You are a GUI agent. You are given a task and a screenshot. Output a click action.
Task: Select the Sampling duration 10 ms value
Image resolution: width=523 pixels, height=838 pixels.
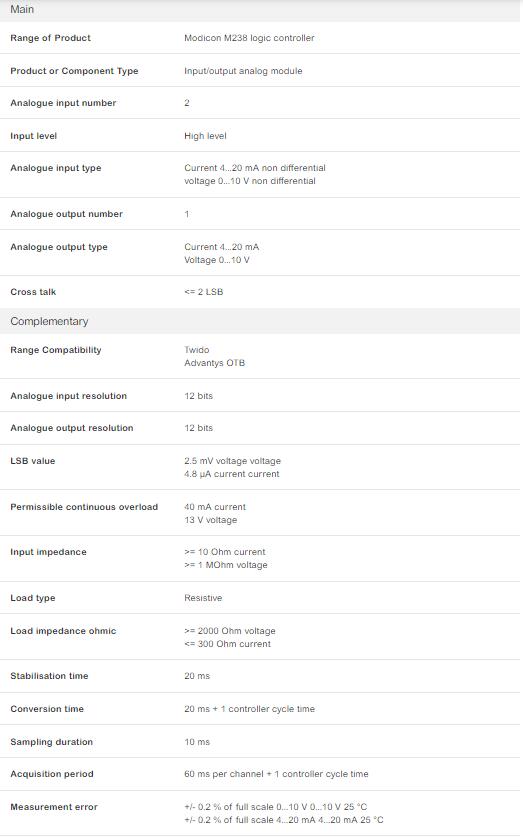pyautogui.click(x=197, y=742)
